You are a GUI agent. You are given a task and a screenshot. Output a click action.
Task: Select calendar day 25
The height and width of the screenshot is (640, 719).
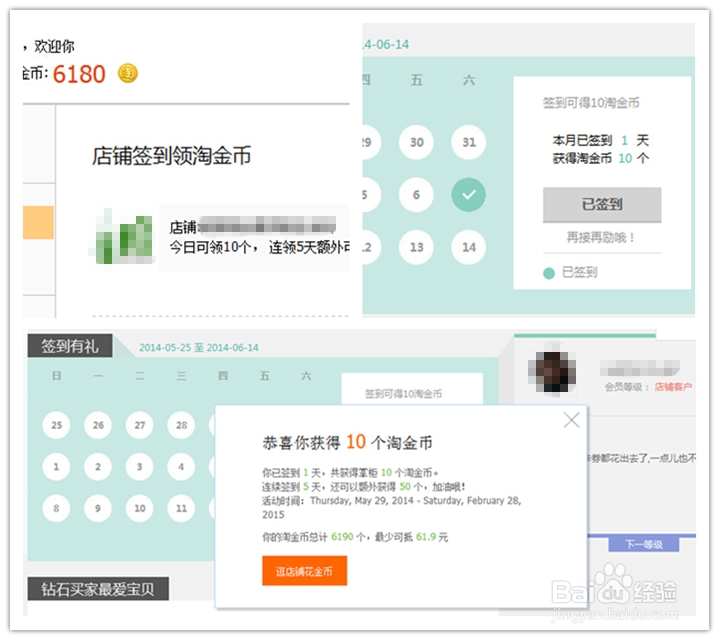56,425
